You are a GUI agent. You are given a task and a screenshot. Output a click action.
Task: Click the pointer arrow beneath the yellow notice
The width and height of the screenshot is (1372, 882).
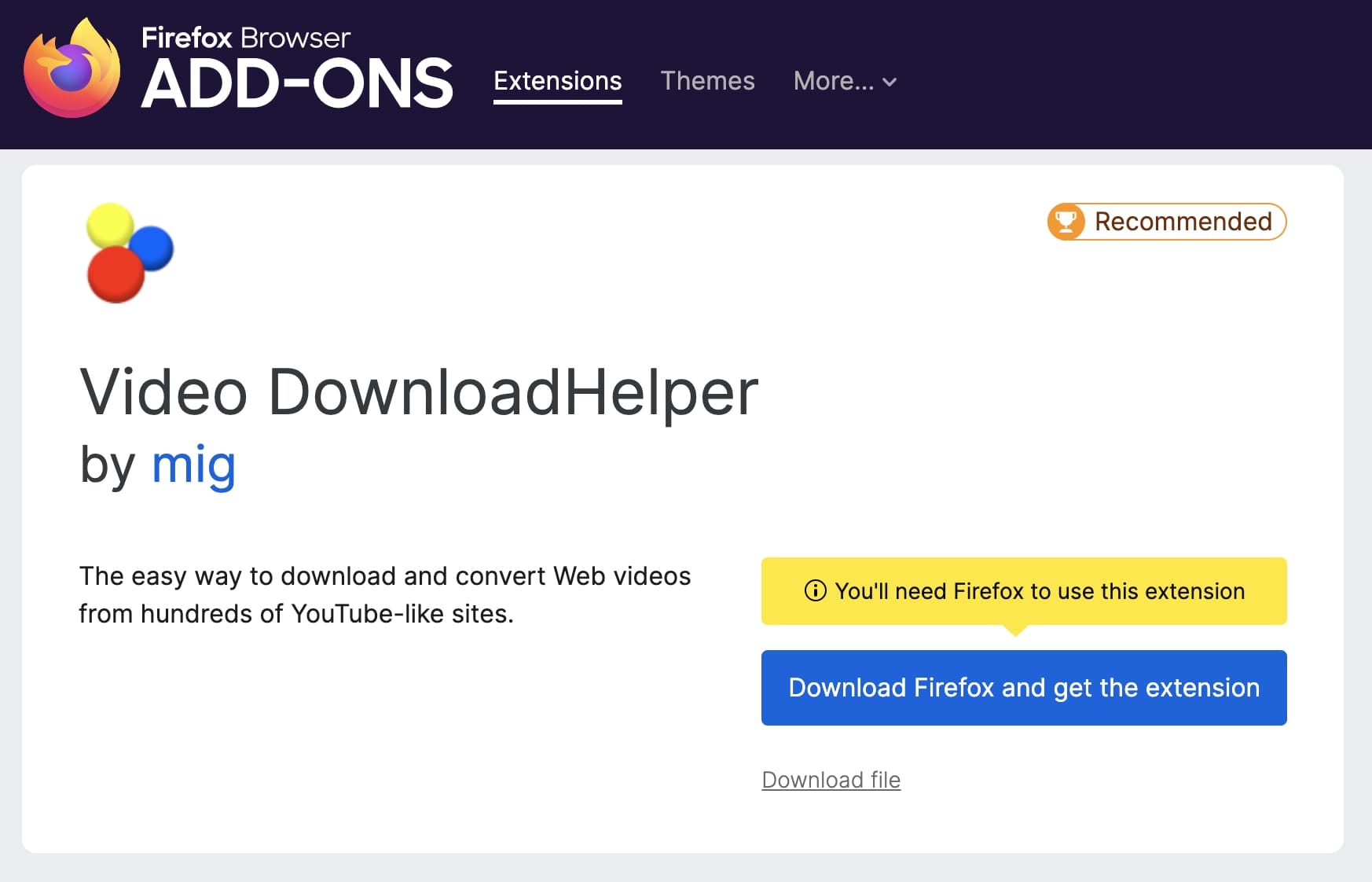click(x=1015, y=630)
